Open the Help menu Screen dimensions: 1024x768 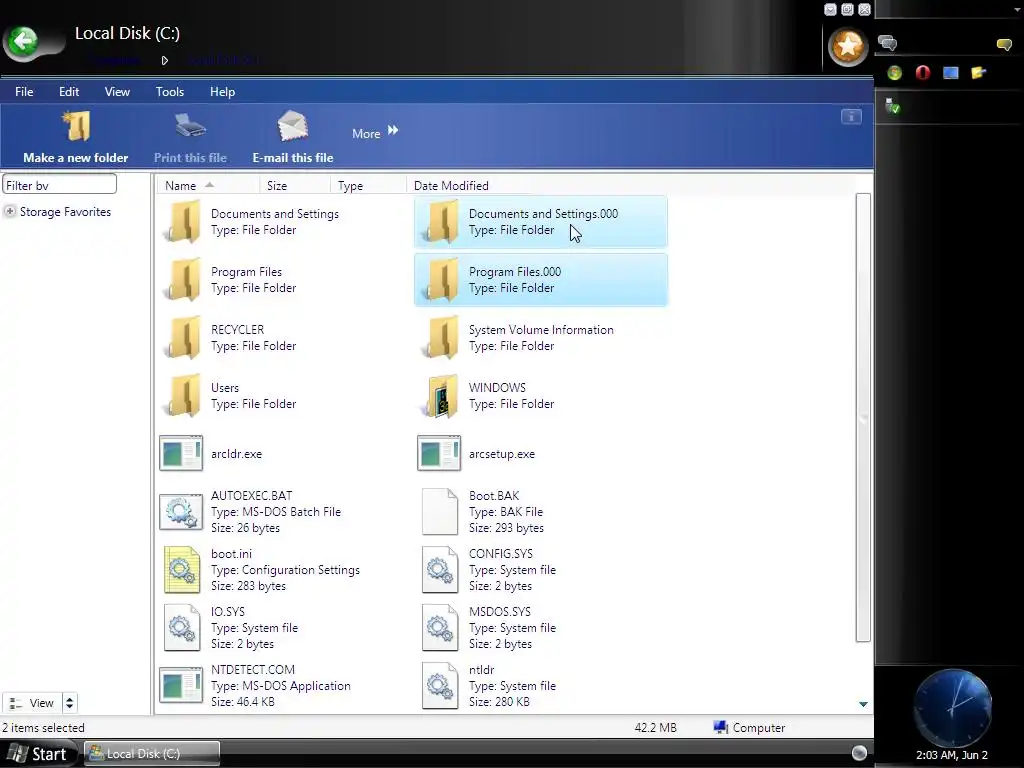coord(222,91)
